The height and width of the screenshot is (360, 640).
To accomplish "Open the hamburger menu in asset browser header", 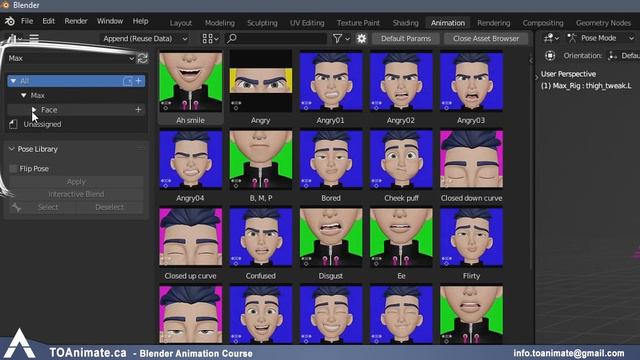I will point(34,39).
